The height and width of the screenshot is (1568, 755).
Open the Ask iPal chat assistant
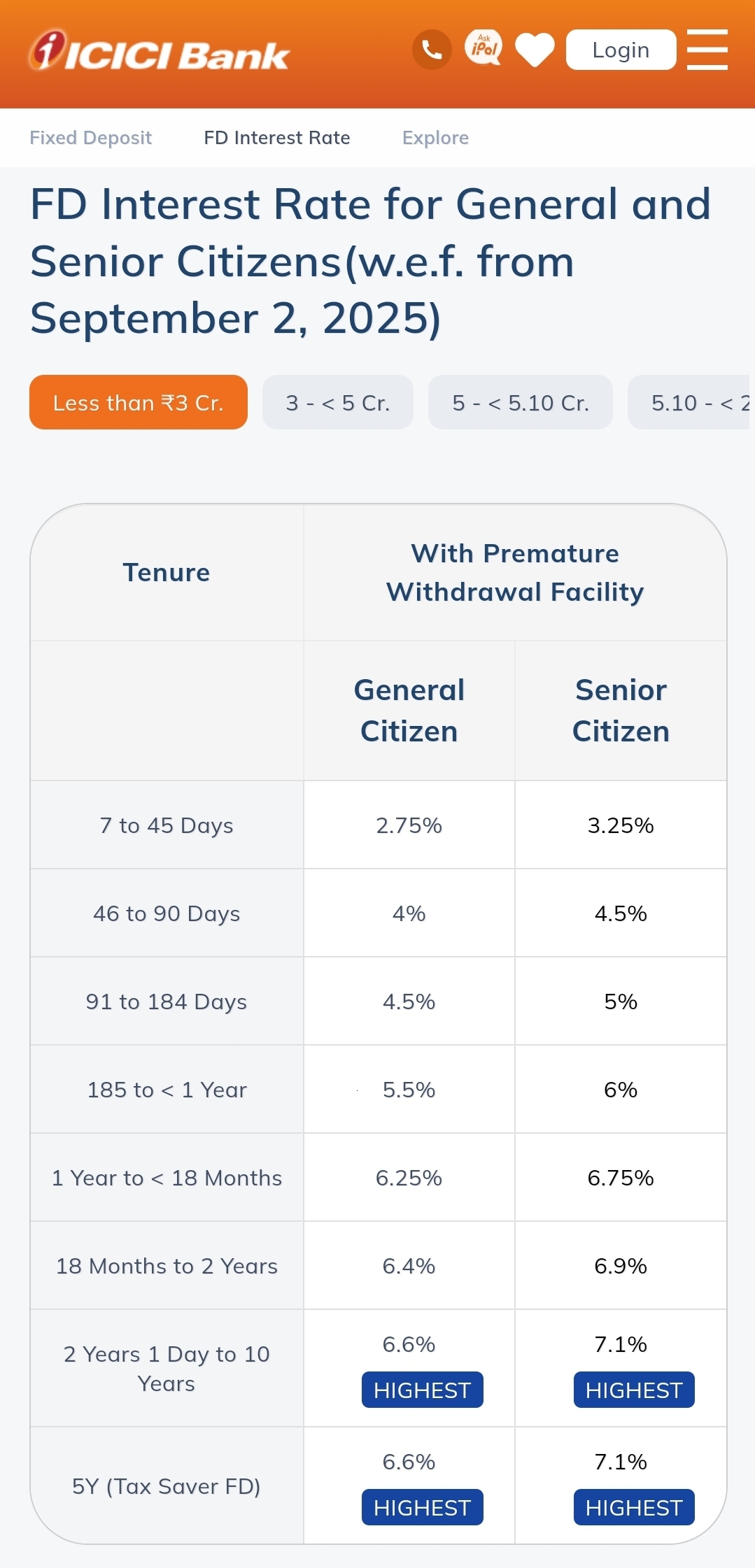tap(484, 48)
